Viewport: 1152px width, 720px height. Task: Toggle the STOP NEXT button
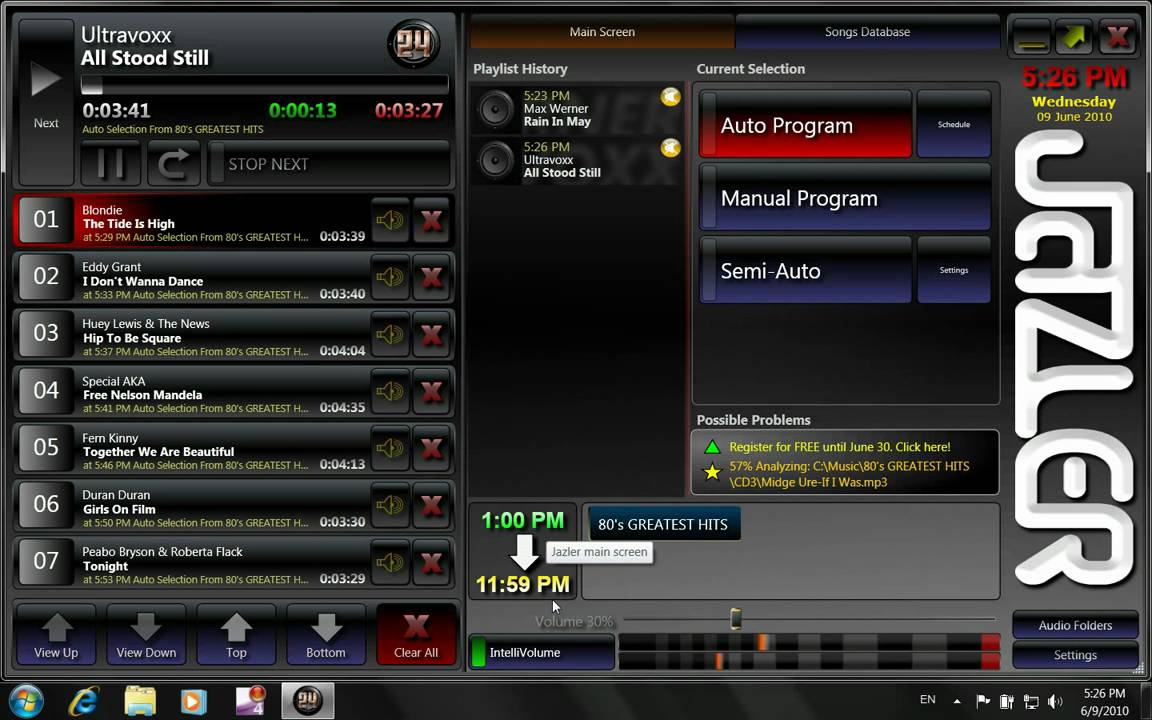point(329,163)
